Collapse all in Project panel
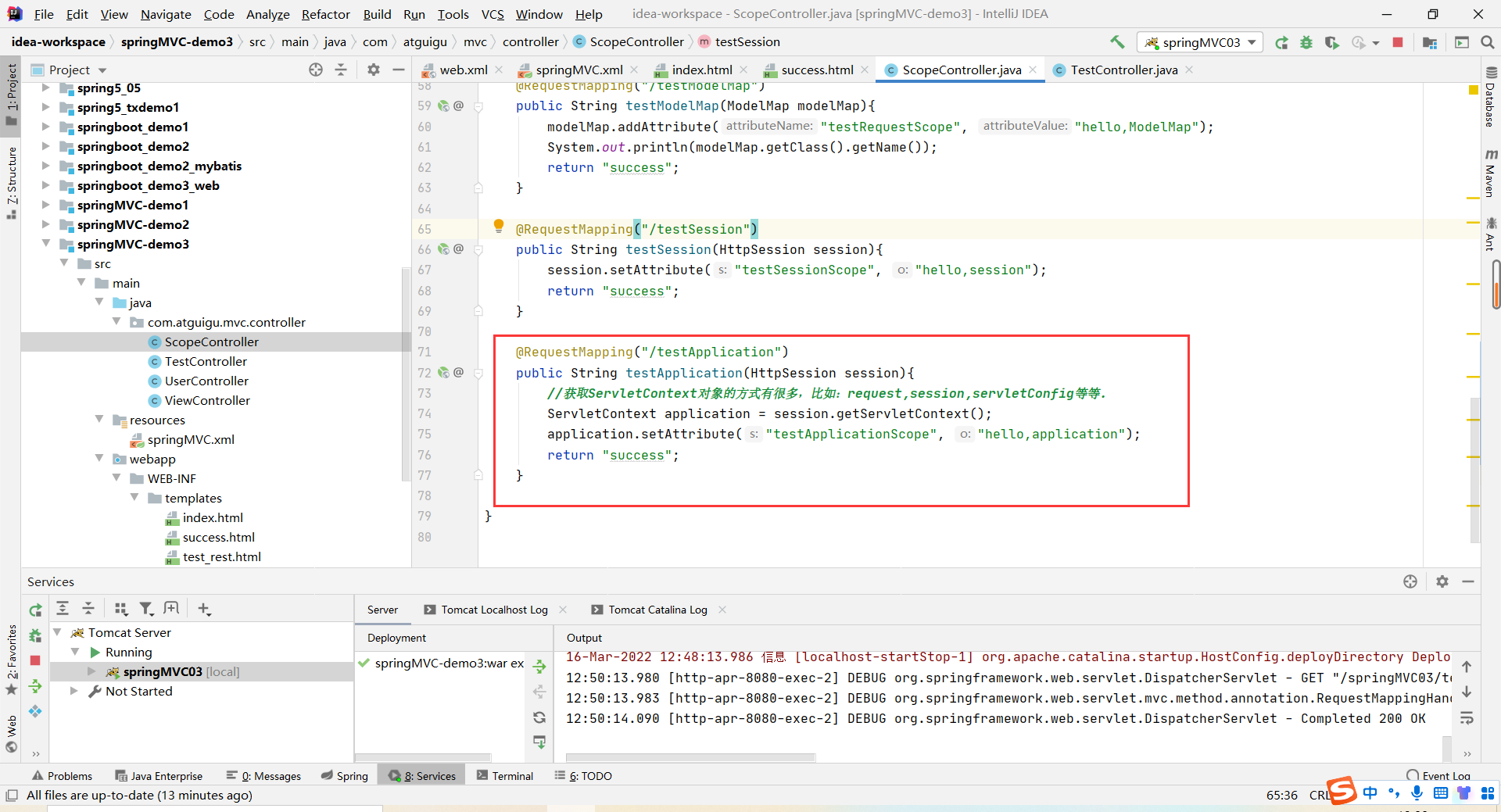 coord(341,70)
